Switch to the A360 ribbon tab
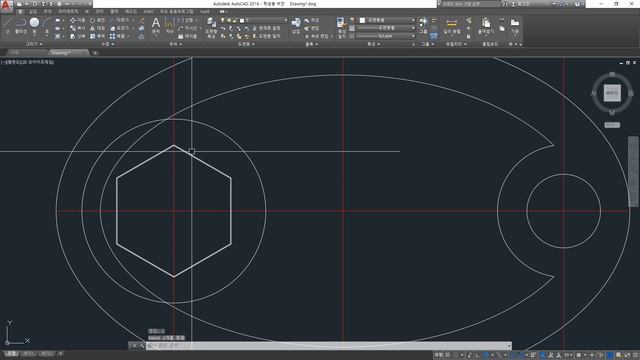 click(x=149, y=11)
